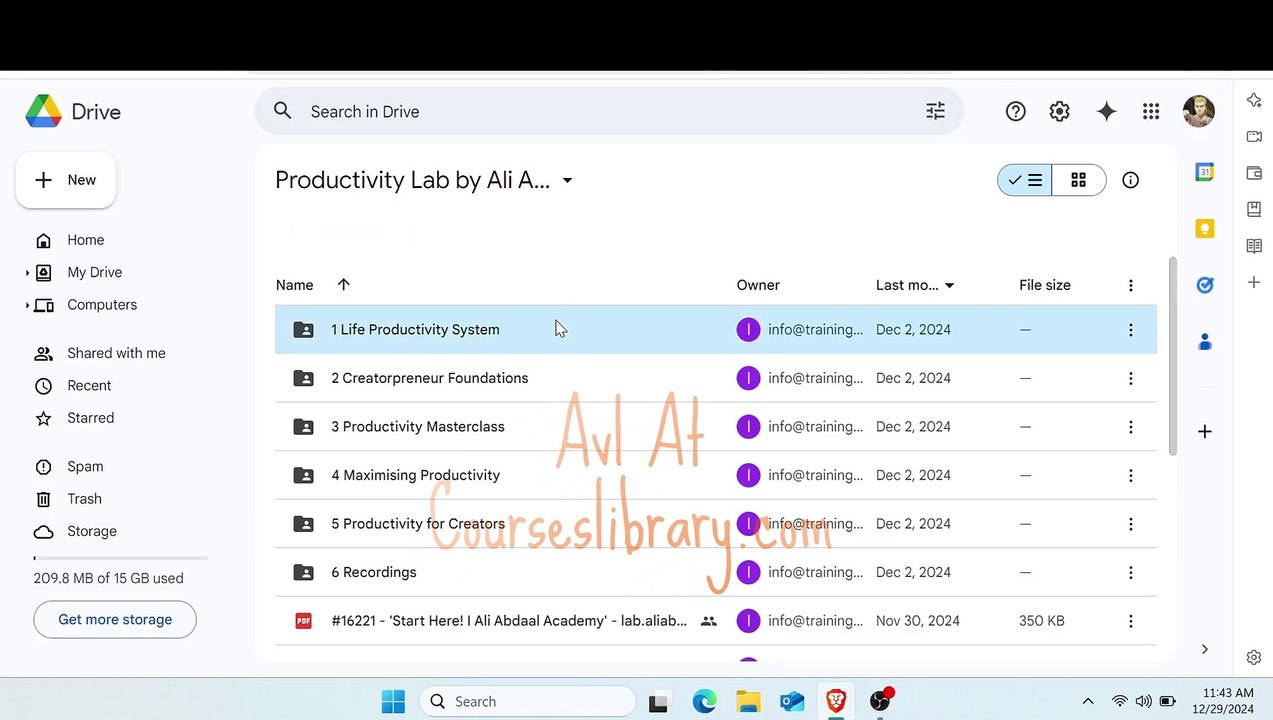Open File Explorer from taskbar
The height and width of the screenshot is (720, 1273).
(x=748, y=701)
